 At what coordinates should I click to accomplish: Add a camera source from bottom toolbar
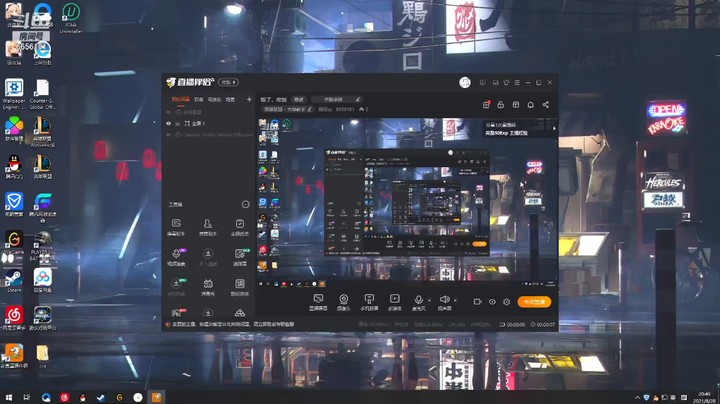click(343, 302)
